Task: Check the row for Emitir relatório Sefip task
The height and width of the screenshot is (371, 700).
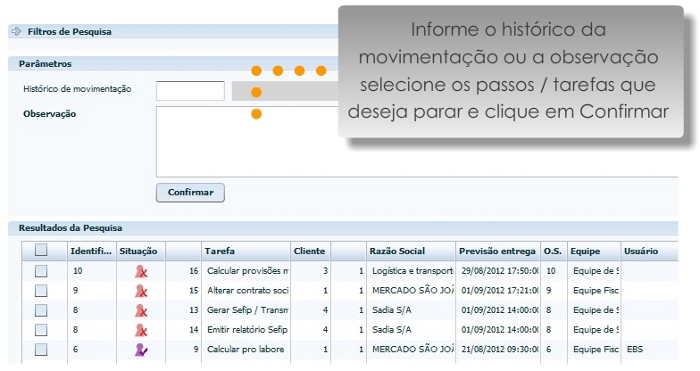Action: (x=41, y=330)
